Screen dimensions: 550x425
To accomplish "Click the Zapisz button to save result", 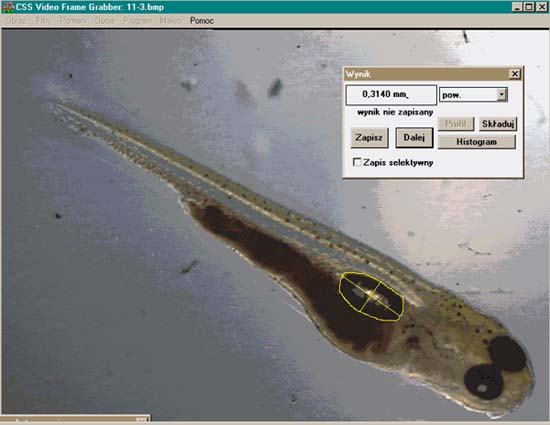I will [x=369, y=137].
